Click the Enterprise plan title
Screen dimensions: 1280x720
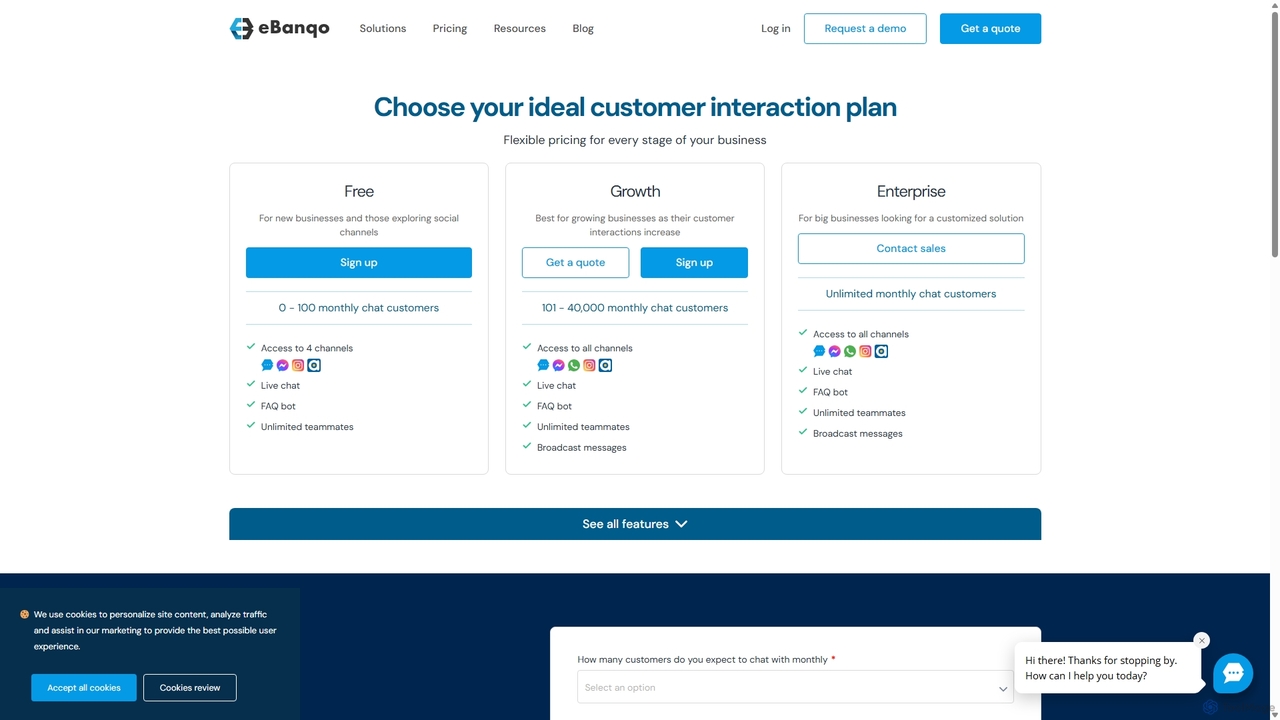tap(911, 191)
